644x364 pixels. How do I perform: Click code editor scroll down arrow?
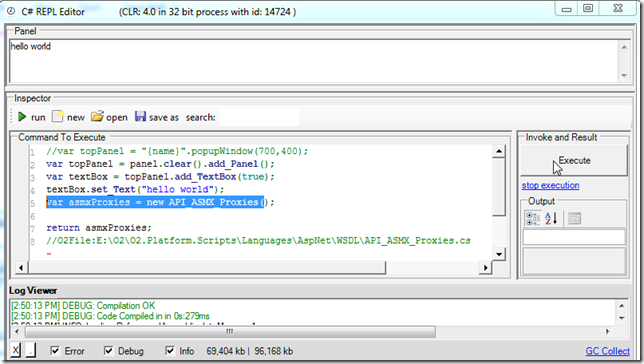pos(499,254)
